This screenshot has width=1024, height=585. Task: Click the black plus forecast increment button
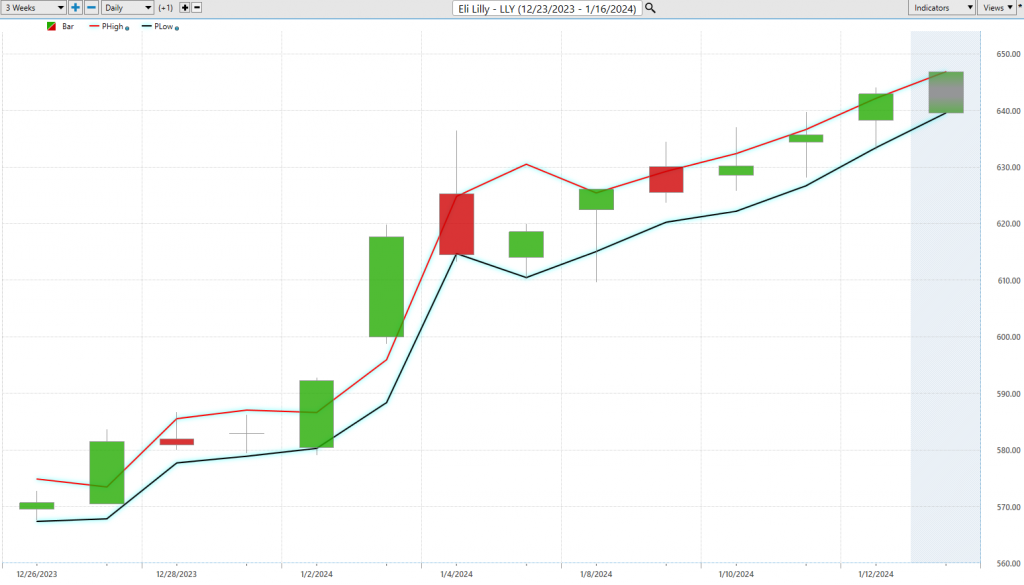185,8
